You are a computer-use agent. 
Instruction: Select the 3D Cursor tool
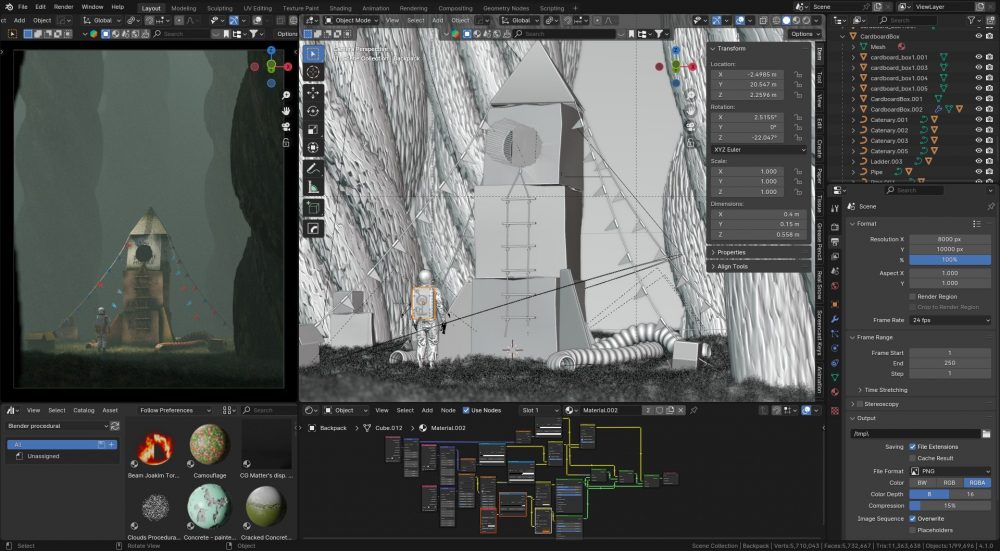(312, 72)
